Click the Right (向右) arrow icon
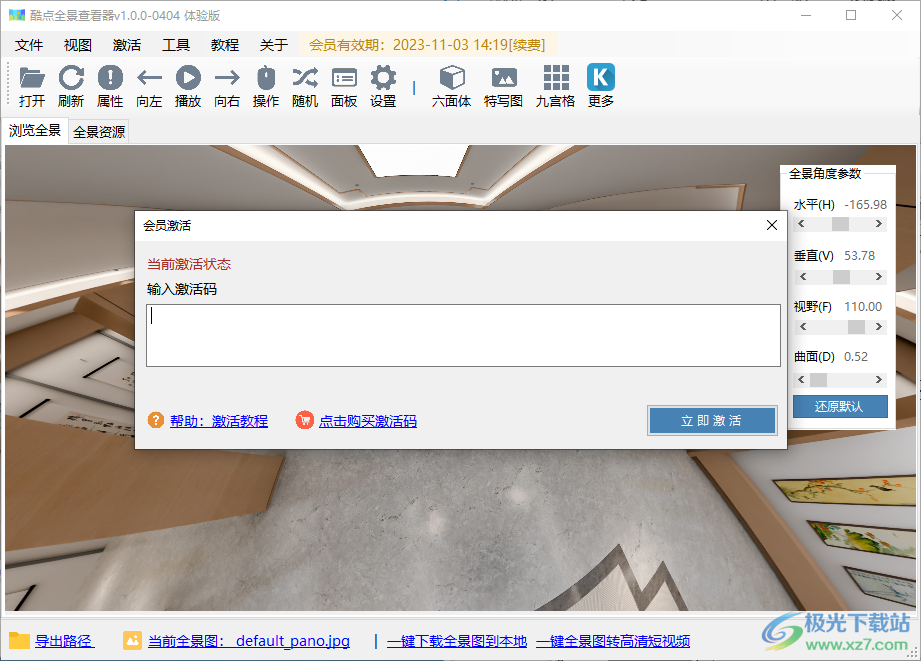Screen dimensions: 921x661 (227, 78)
